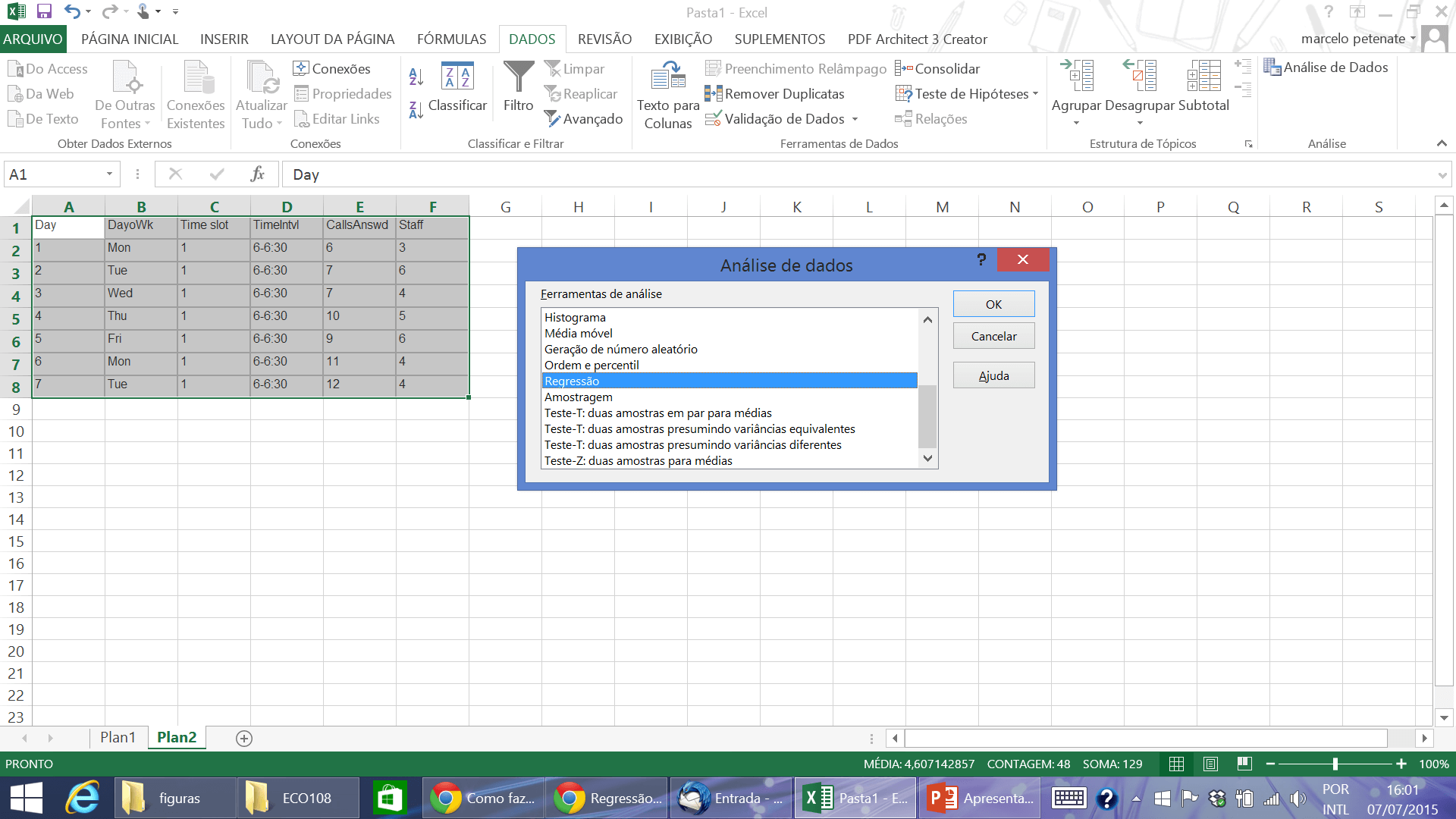Open the figuras folder in taskbar

click(x=174, y=798)
